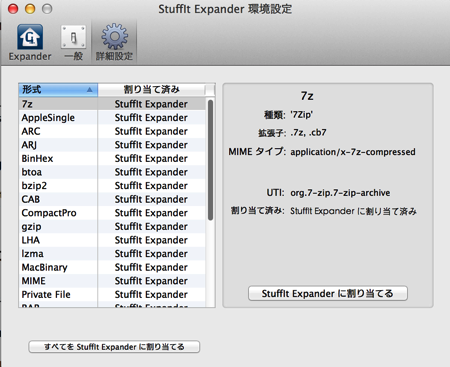450x367 pixels.
Task: Click the 種類 value '7Zip'
Action: coord(302,115)
